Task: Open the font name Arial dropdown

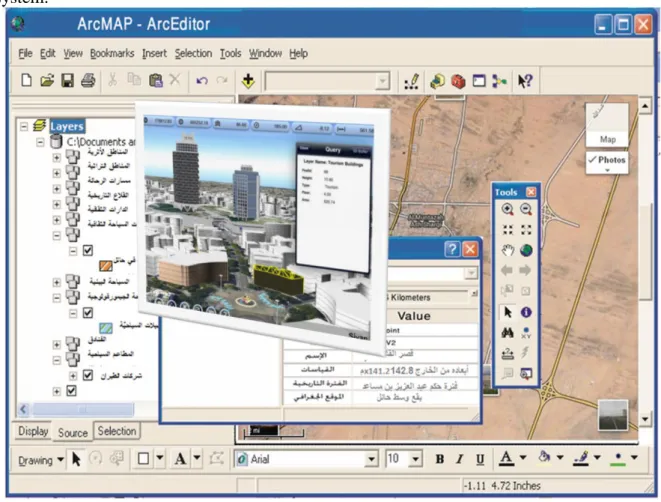Action: pos(371,459)
